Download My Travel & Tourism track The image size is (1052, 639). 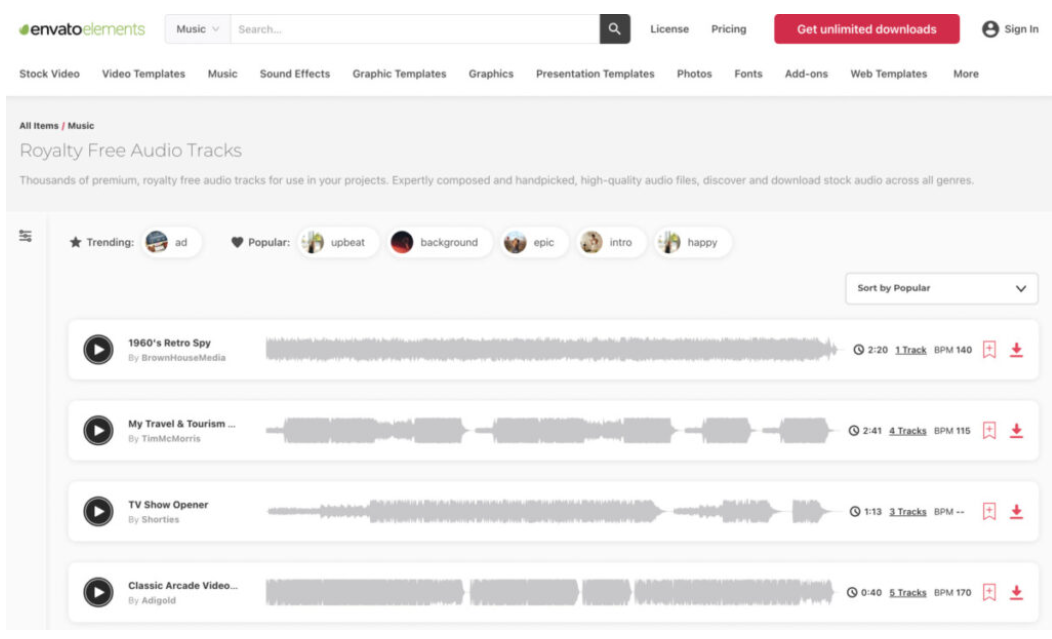[1016, 430]
